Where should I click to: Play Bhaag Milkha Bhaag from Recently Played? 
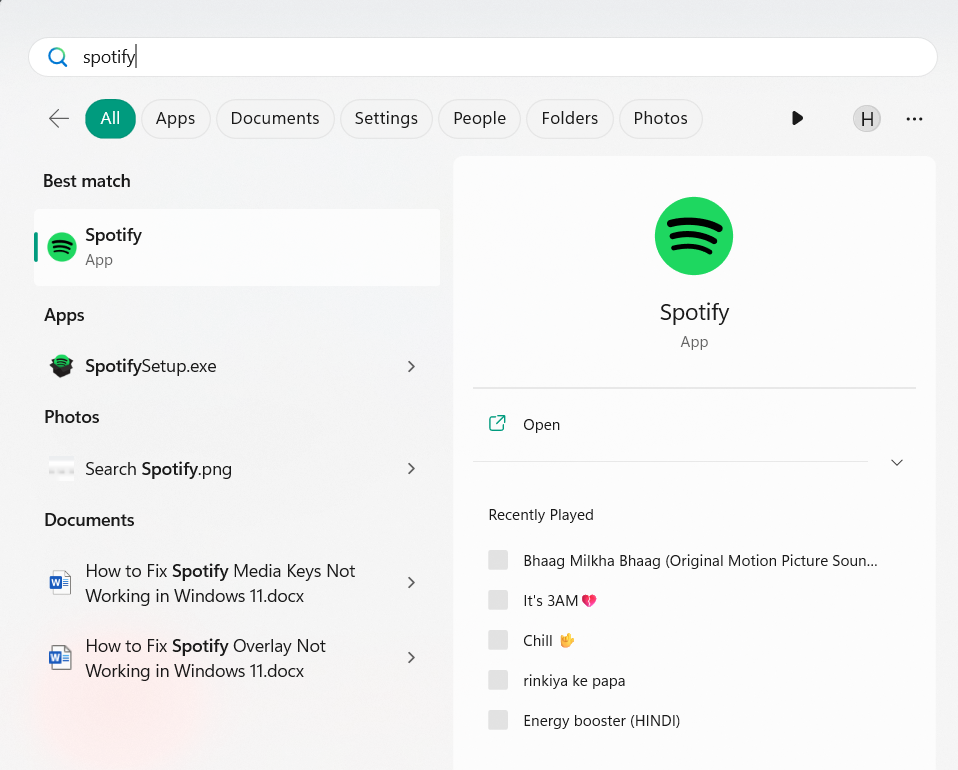click(x=700, y=560)
